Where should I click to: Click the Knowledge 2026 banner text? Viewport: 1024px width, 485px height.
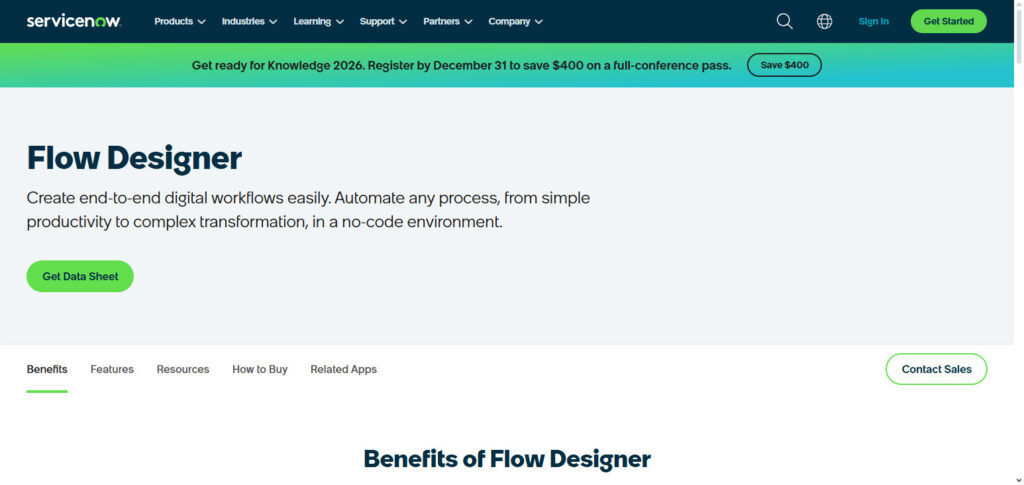click(x=462, y=65)
